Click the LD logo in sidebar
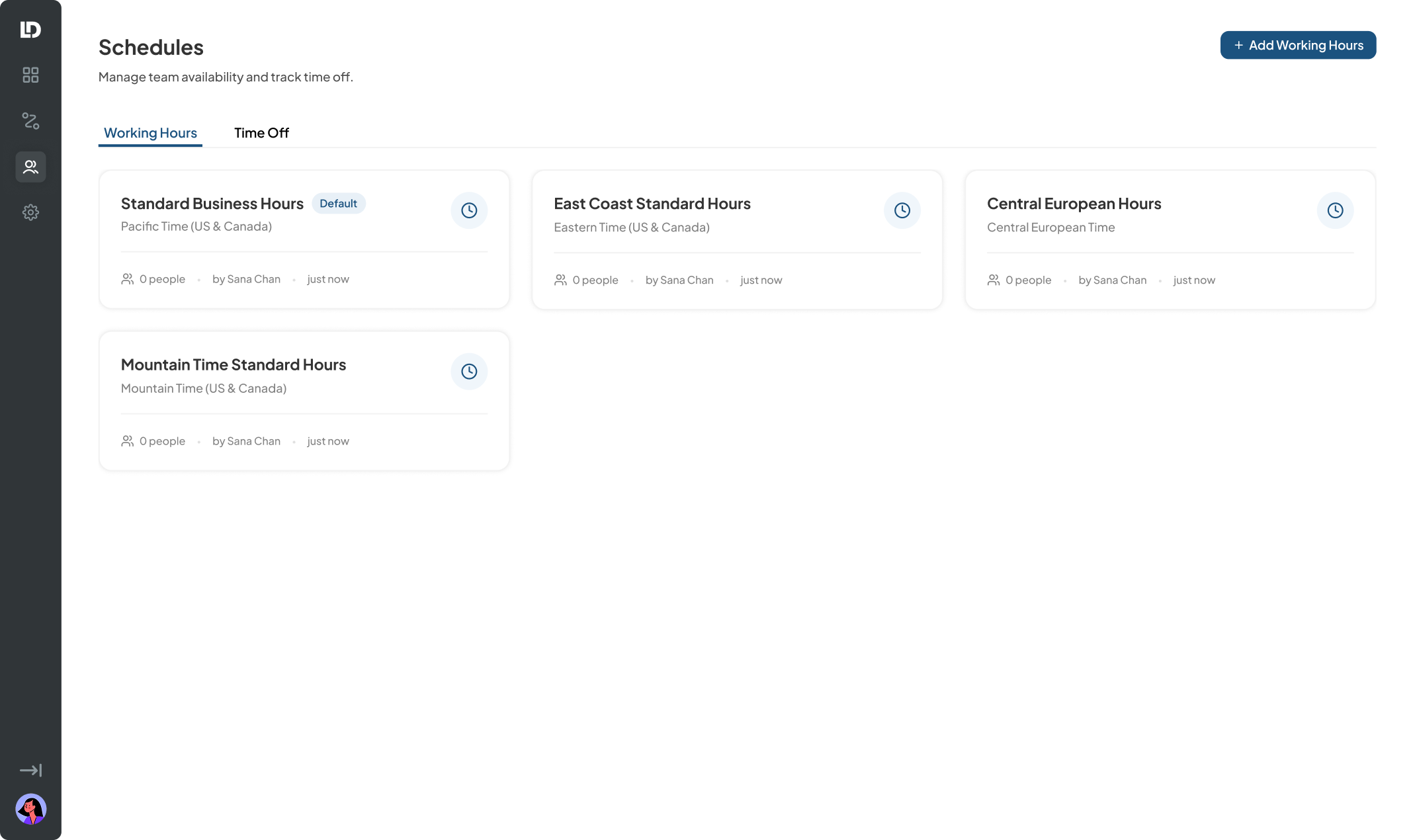The height and width of the screenshot is (840, 1413). (30, 29)
